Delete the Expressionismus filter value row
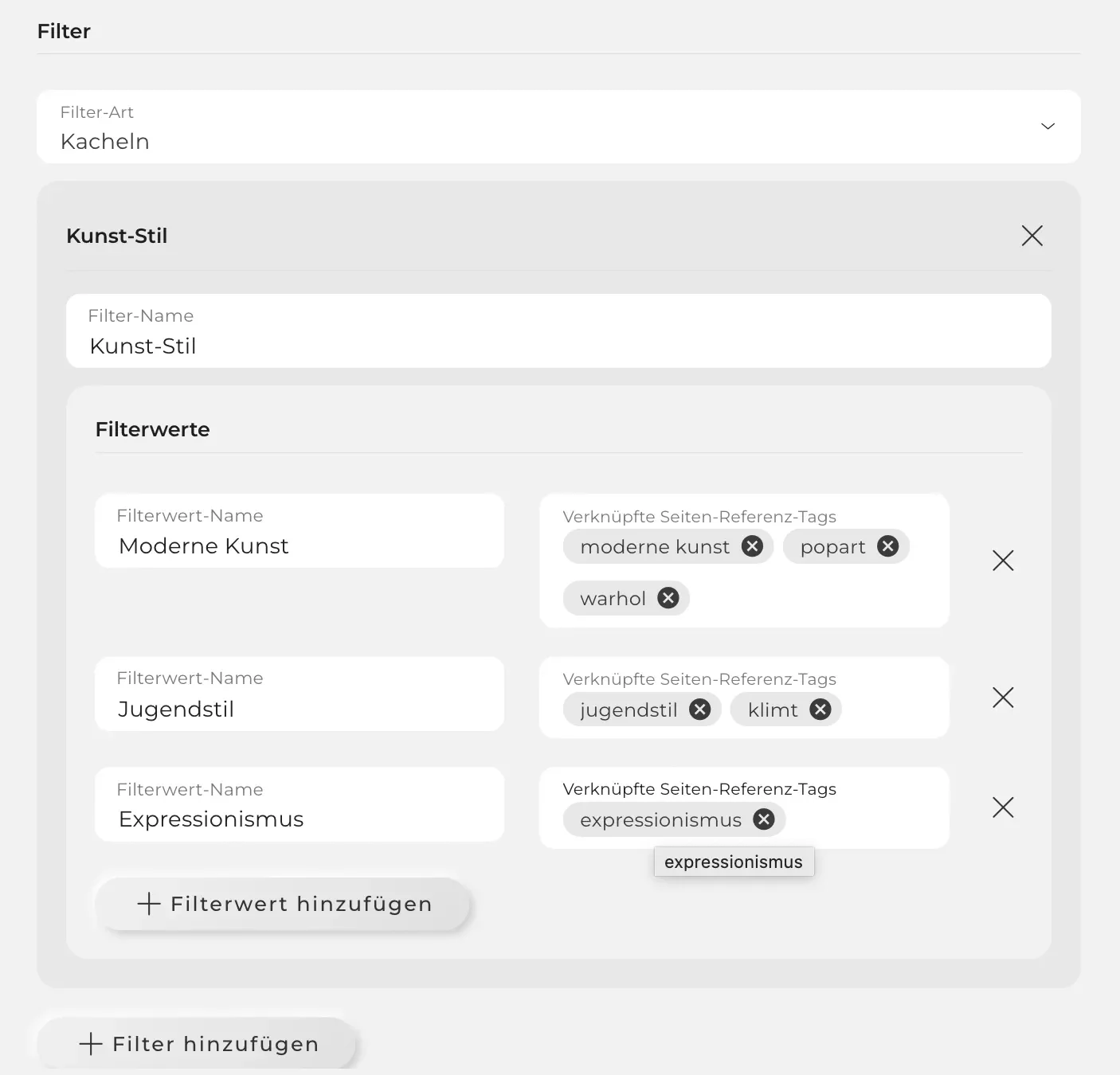 tap(1003, 807)
